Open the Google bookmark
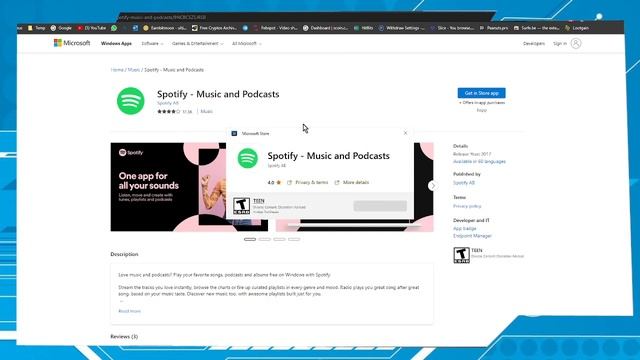 [61, 28]
